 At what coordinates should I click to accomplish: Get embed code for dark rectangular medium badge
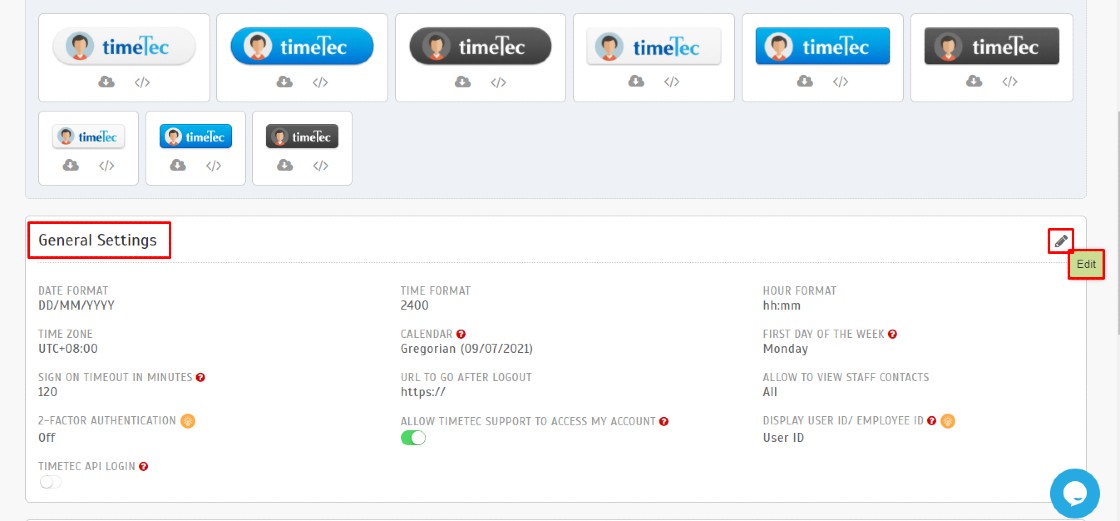click(x=1009, y=81)
